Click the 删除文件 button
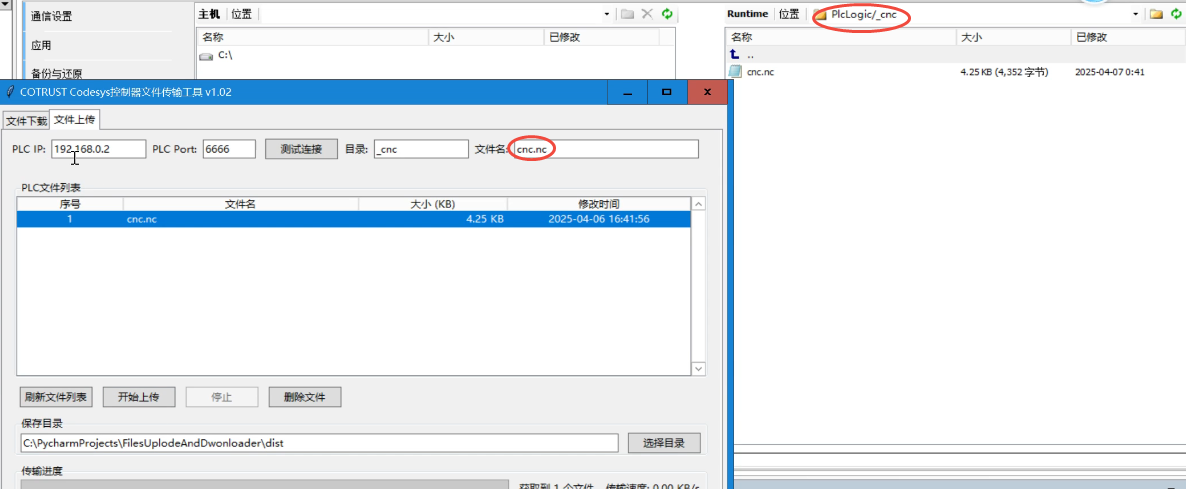 click(x=305, y=397)
